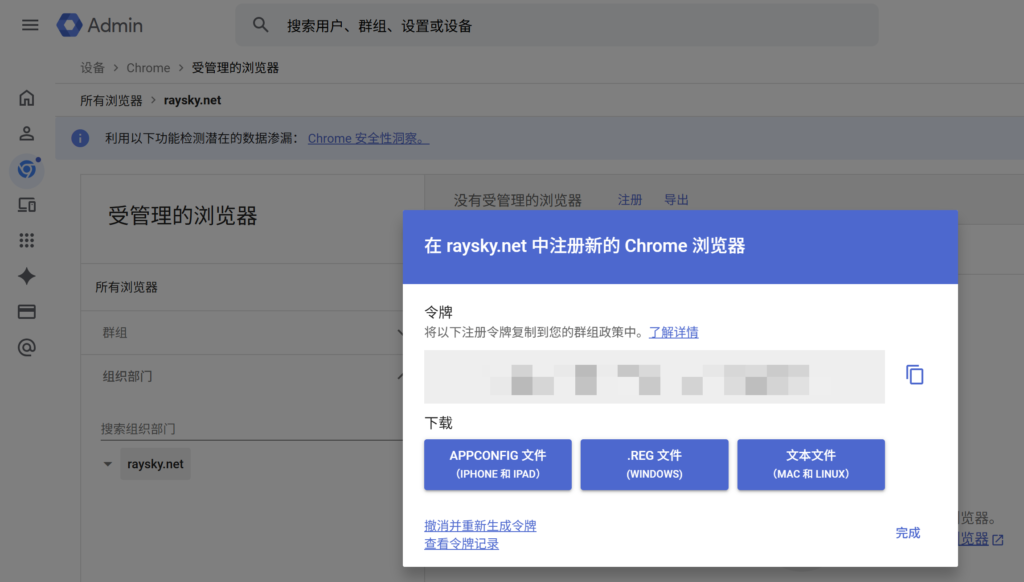Screen dimensions: 1024x582
Task: Copy the enrollment token with copy icon
Action: pos(914,375)
